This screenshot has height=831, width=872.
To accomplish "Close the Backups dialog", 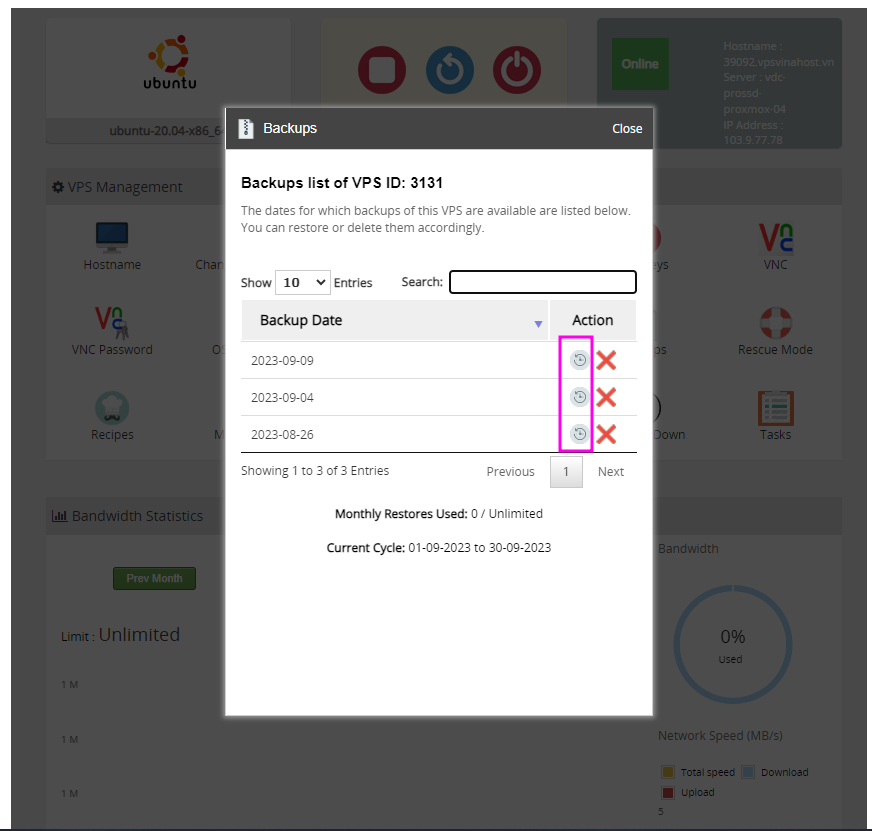I will pyautogui.click(x=627, y=128).
